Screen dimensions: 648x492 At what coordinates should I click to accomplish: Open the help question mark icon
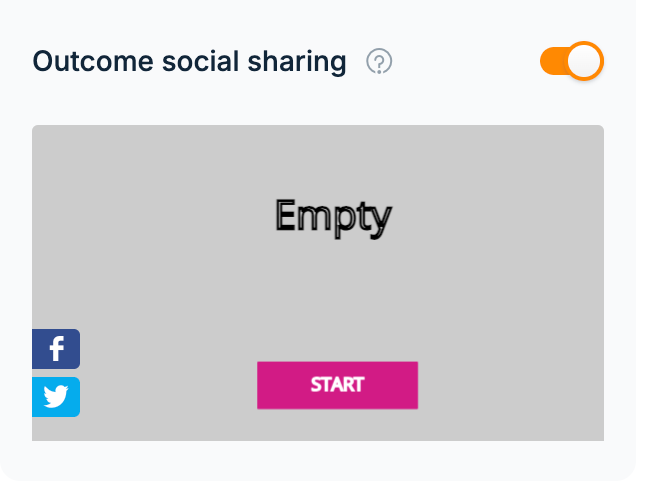[379, 61]
